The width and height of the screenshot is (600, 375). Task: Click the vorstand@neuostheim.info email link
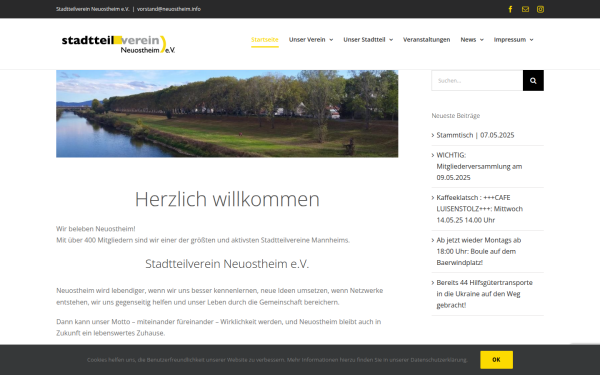click(x=169, y=9)
